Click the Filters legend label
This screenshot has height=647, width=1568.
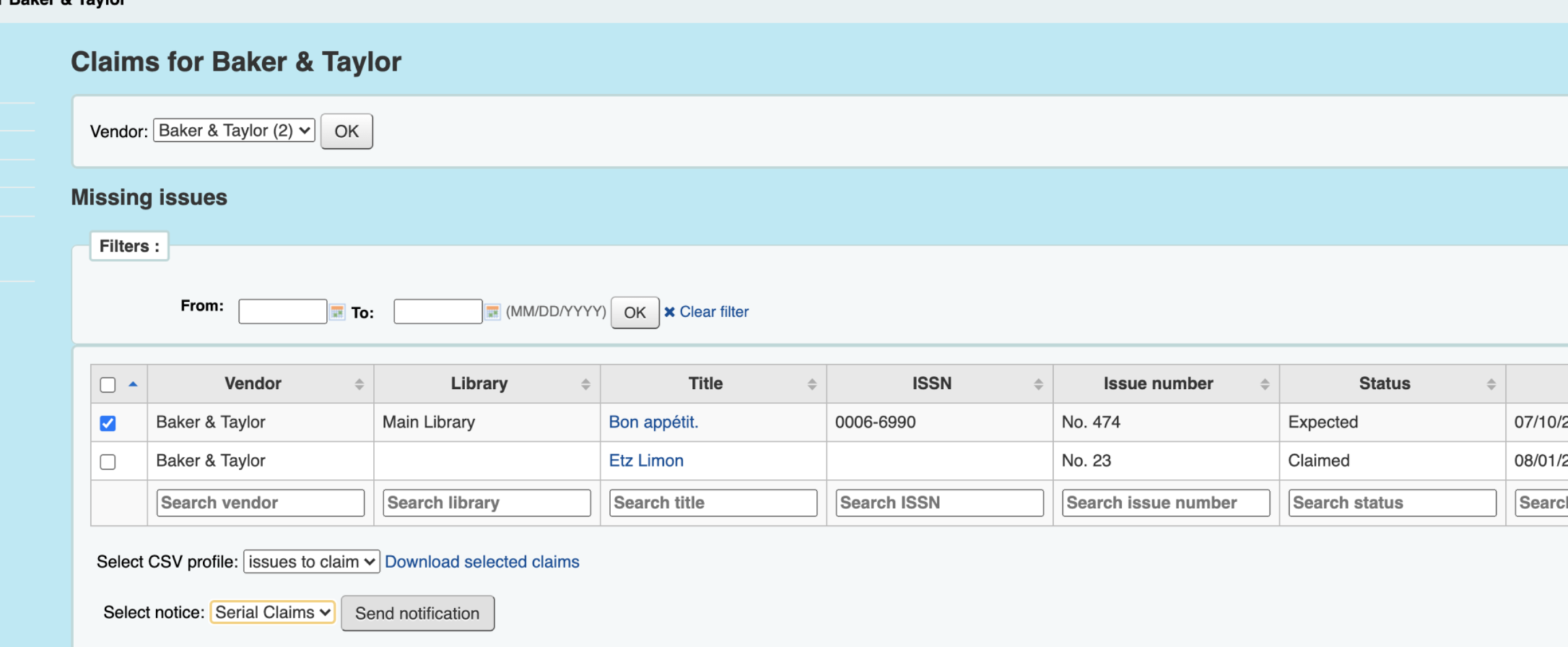pos(129,246)
